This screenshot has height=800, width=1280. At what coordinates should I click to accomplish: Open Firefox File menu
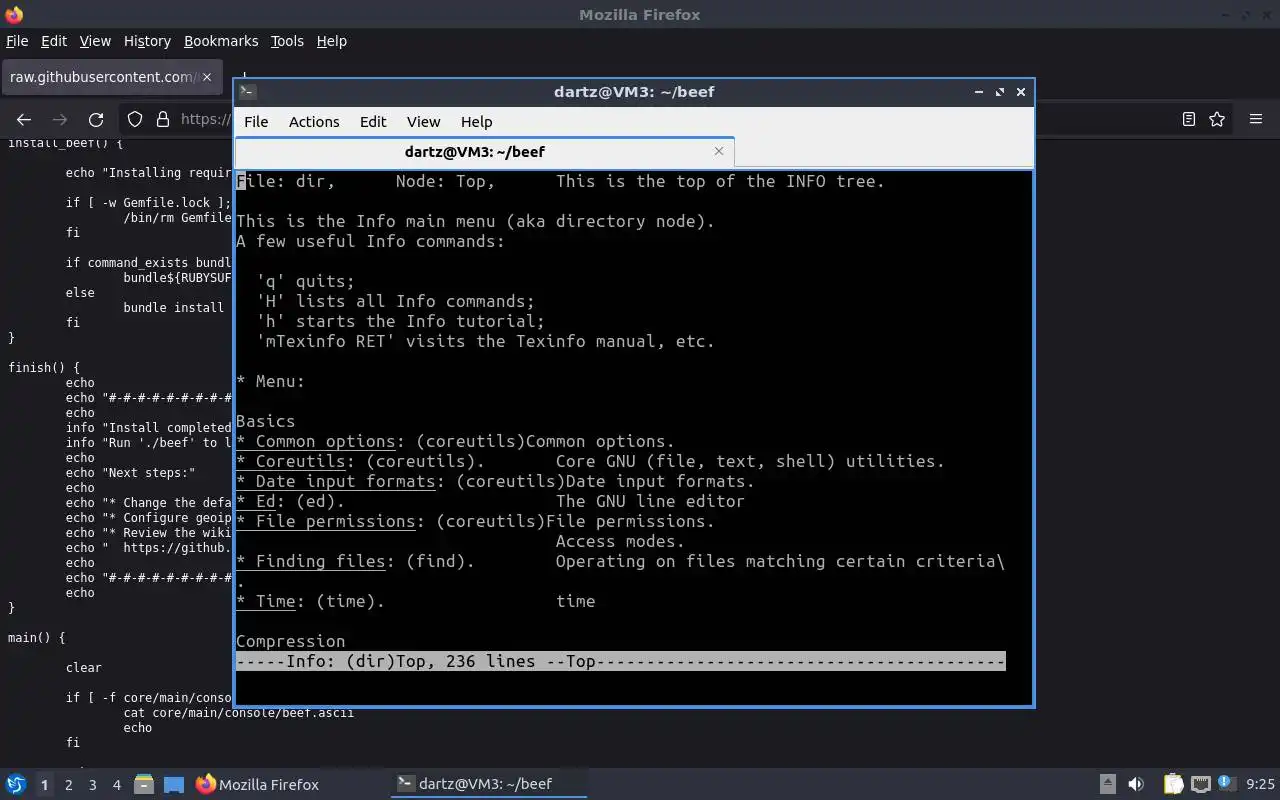click(17, 41)
